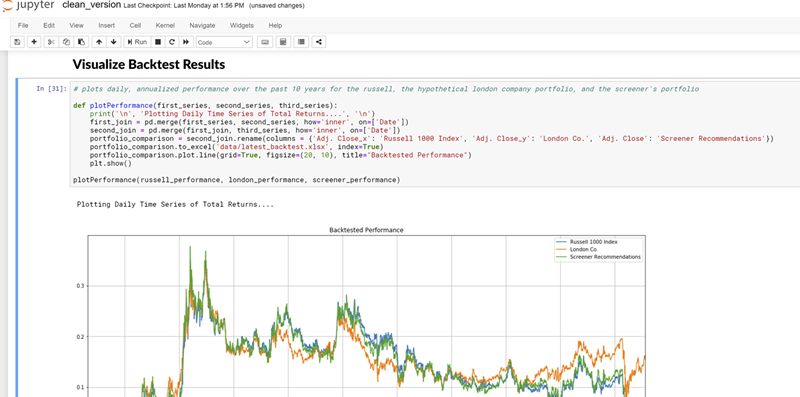
Task: Open the File menu
Action: (23, 26)
